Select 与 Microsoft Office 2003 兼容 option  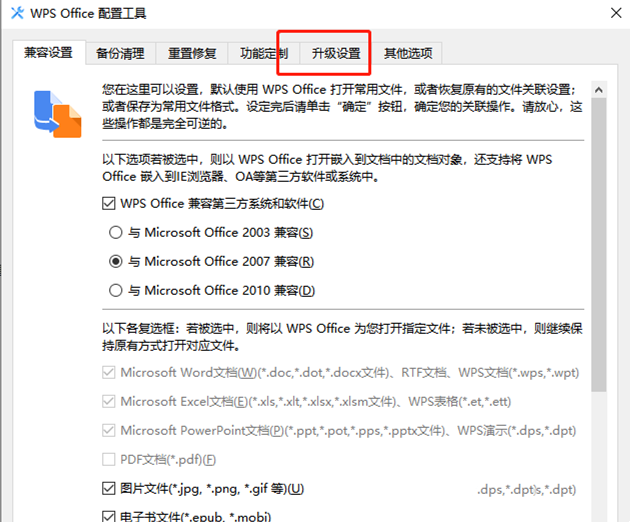(x=116, y=232)
